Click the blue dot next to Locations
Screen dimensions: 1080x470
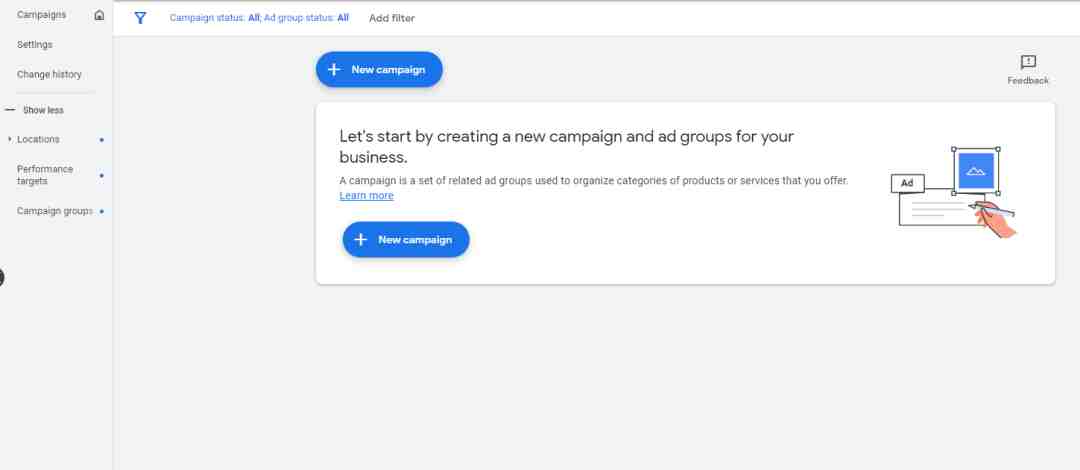coord(102,140)
